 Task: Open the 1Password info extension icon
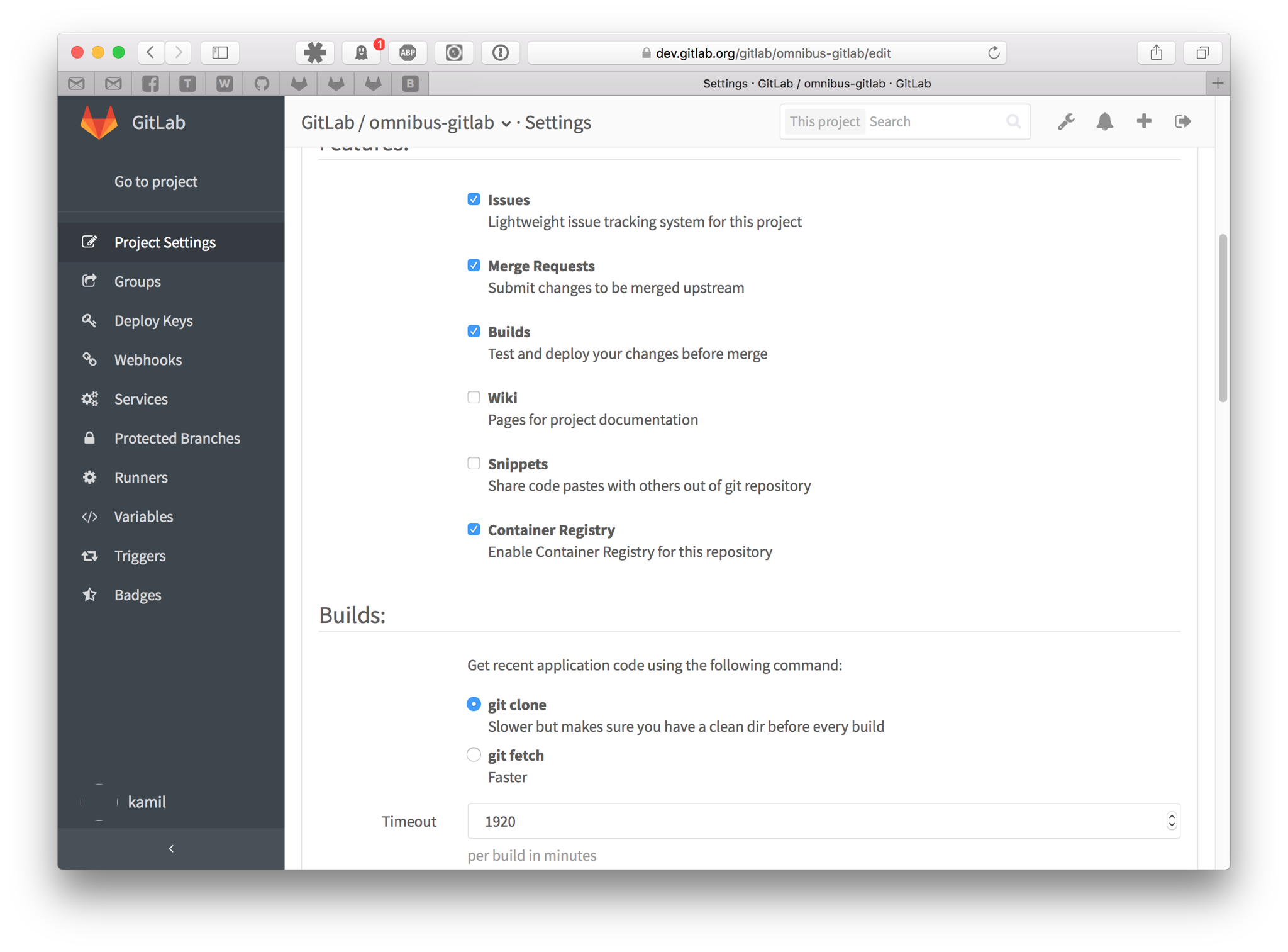pyautogui.click(x=501, y=52)
